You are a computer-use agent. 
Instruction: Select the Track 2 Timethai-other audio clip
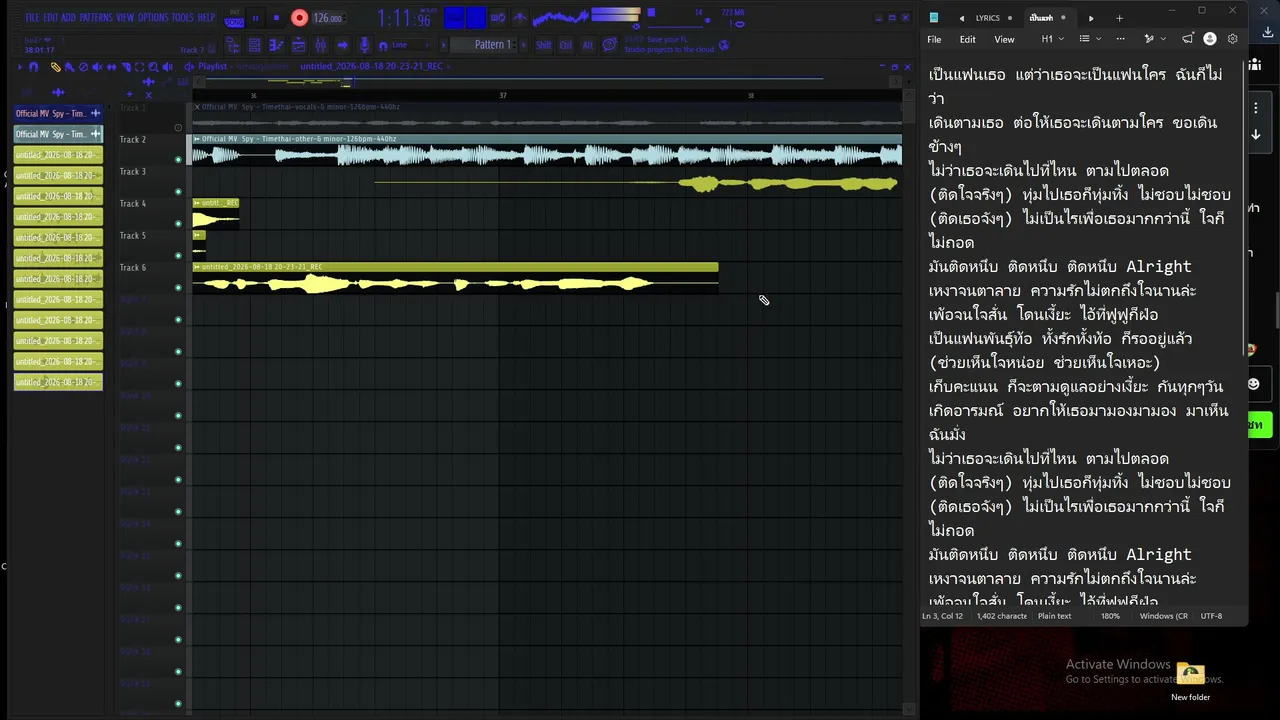pyautogui.click(x=547, y=150)
